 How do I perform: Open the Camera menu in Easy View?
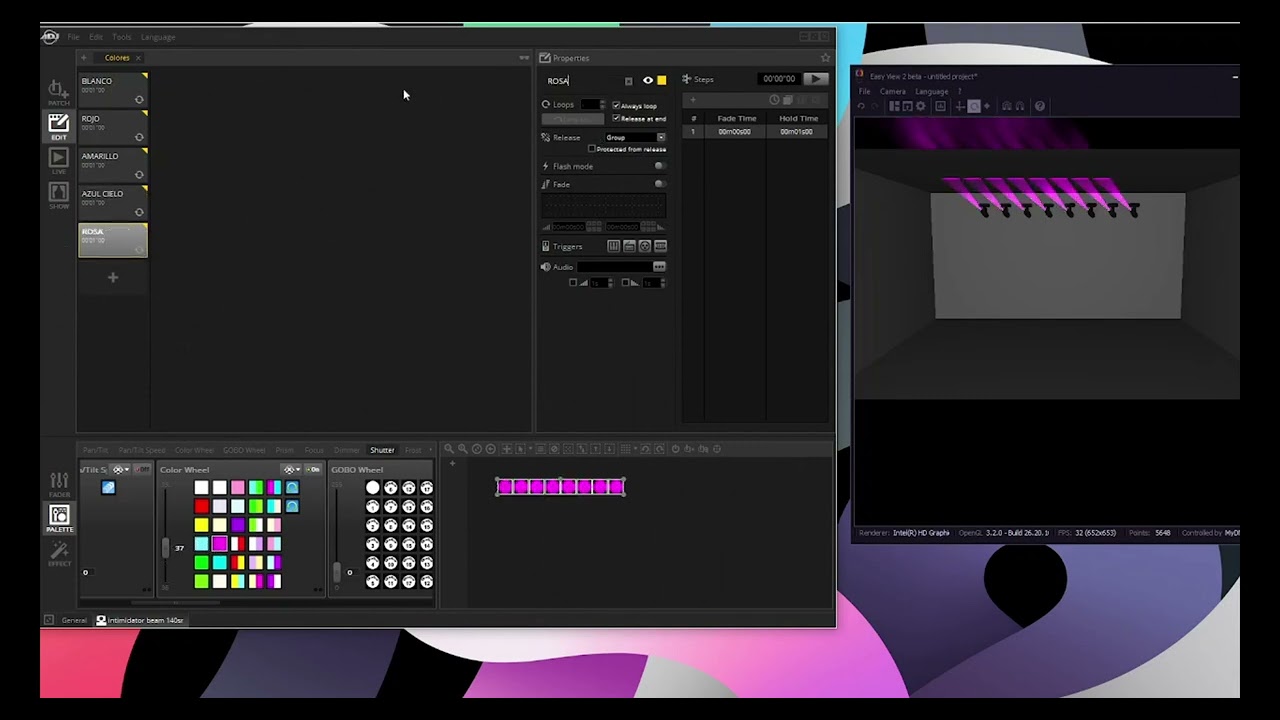[893, 92]
